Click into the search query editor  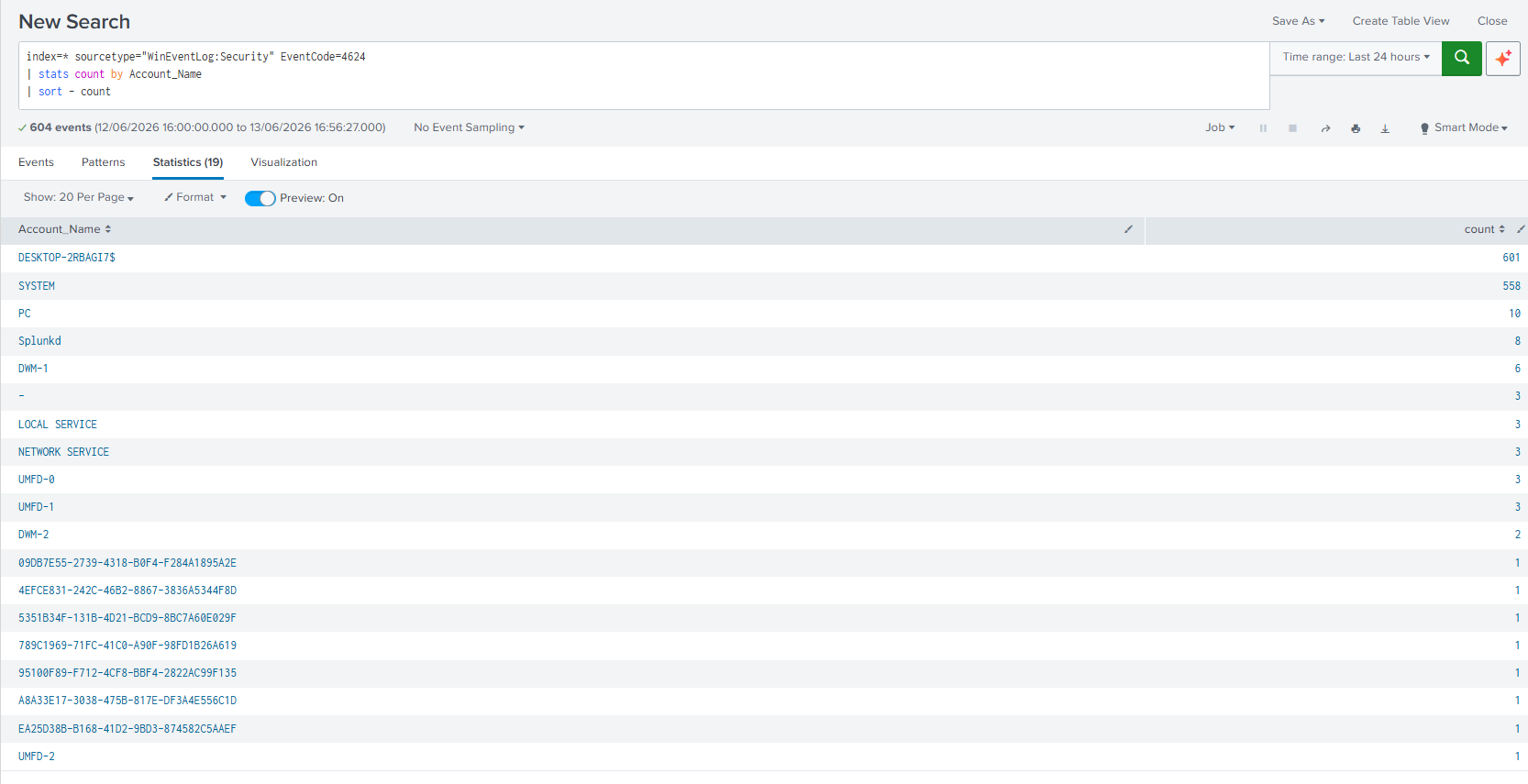[644, 75]
